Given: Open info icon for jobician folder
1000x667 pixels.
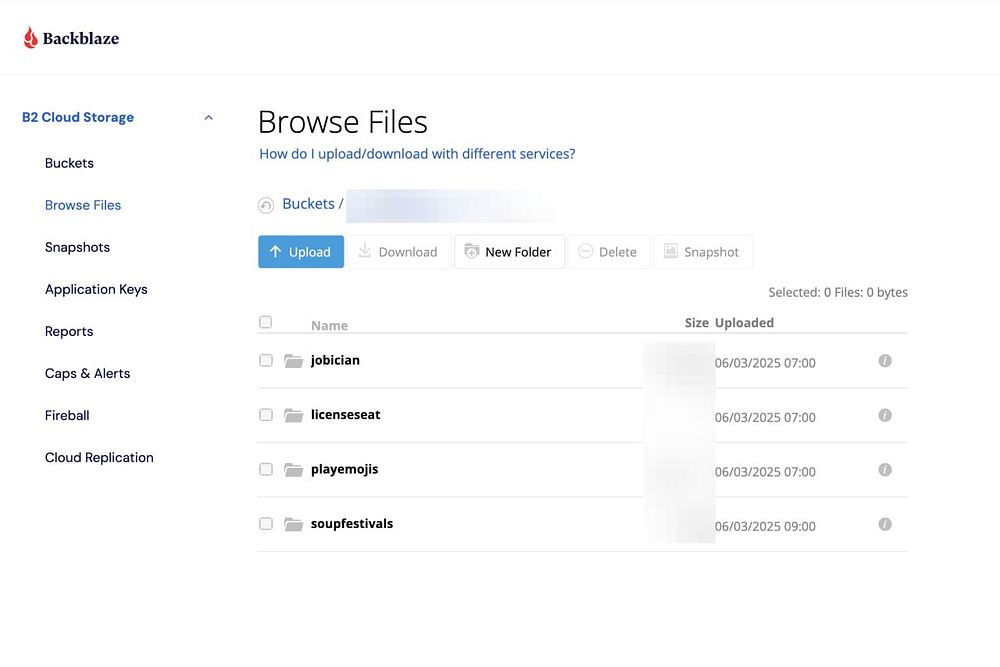Looking at the screenshot, I should click(x=885, y=361).
